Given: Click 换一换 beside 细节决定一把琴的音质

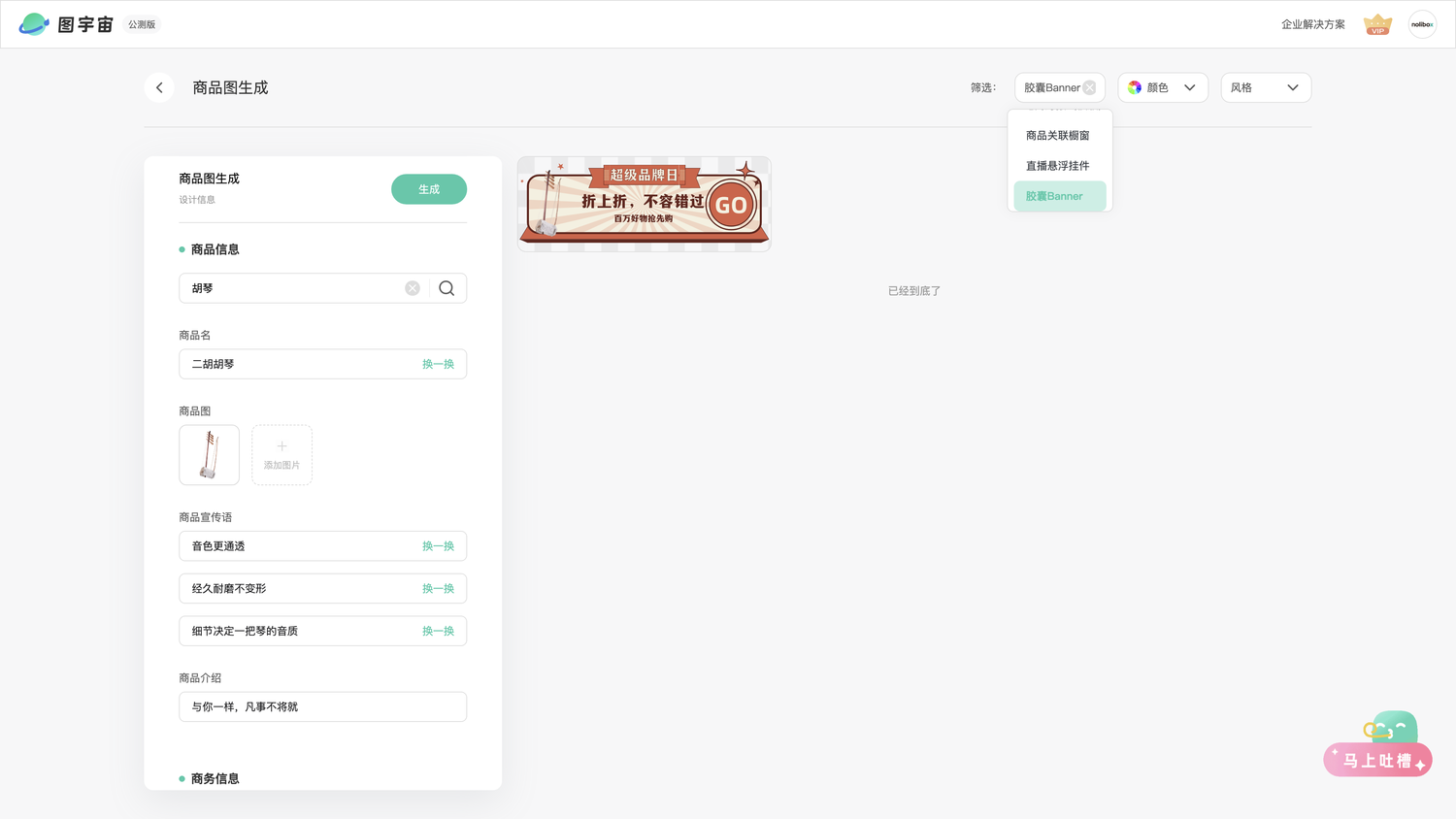Looking at the screenshot, I should tap(438, 631).
